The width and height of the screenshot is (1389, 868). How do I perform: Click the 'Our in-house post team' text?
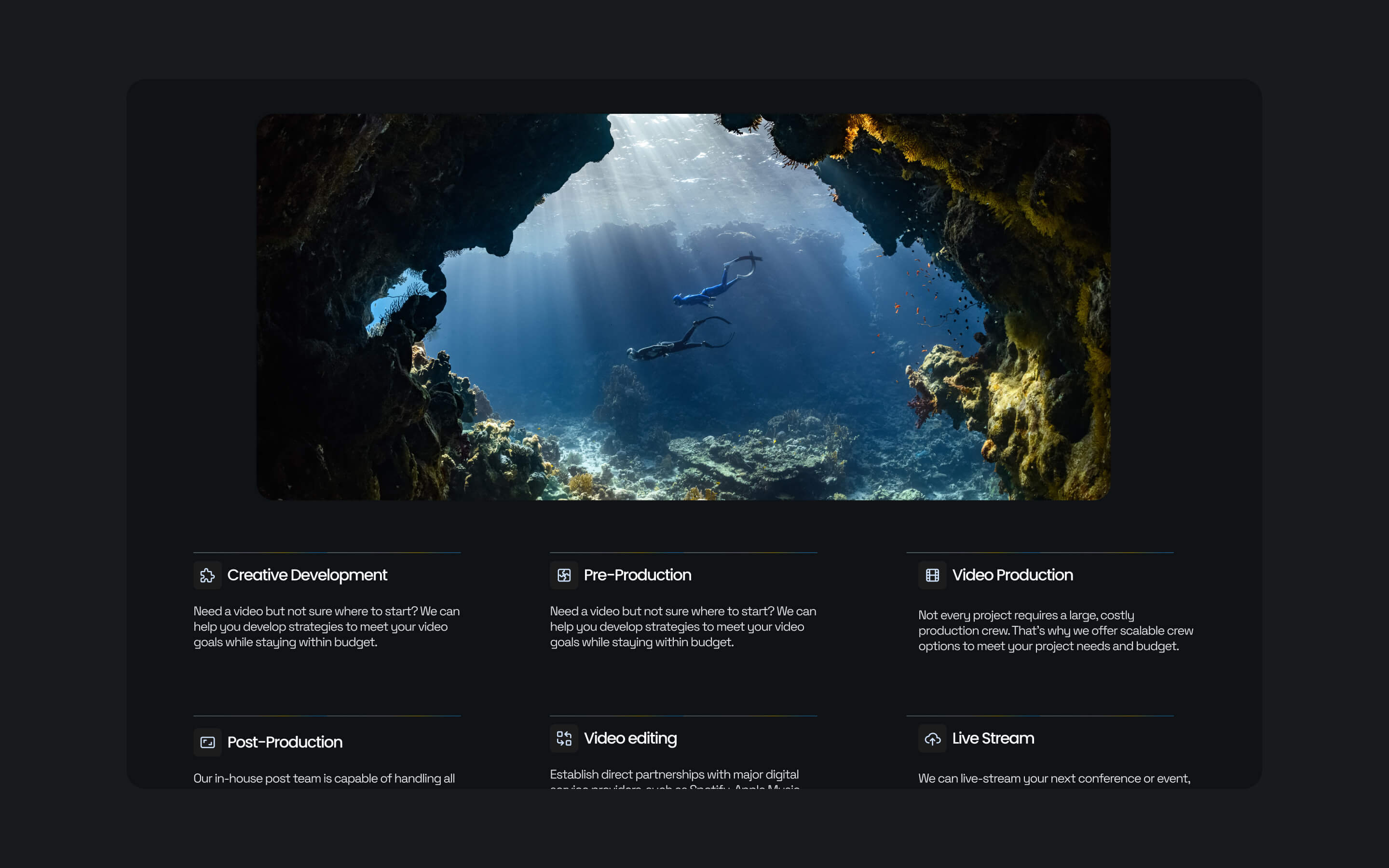[324, 778]
